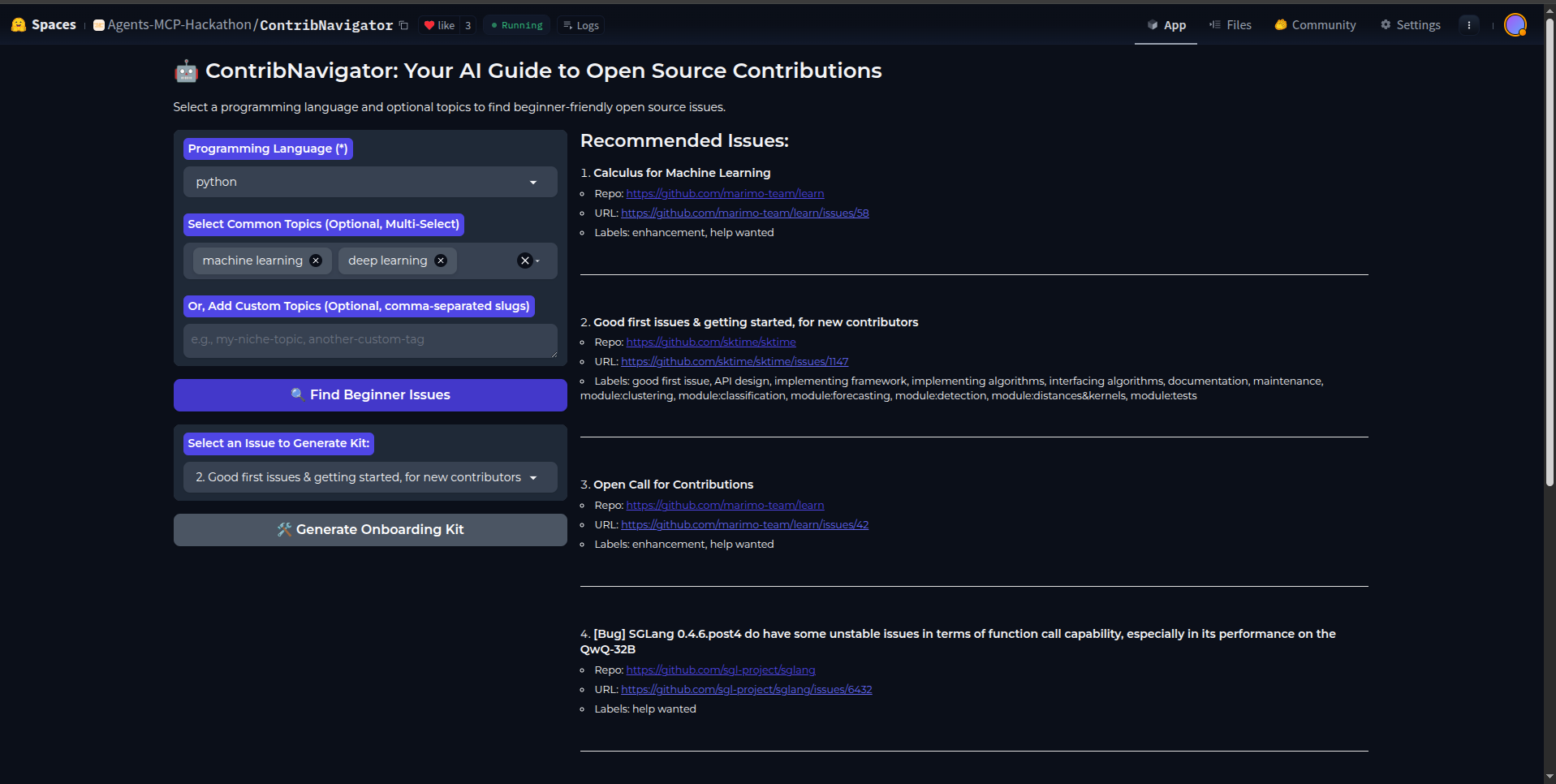
Task: Click the Running status badge
Action: [517, 25]
